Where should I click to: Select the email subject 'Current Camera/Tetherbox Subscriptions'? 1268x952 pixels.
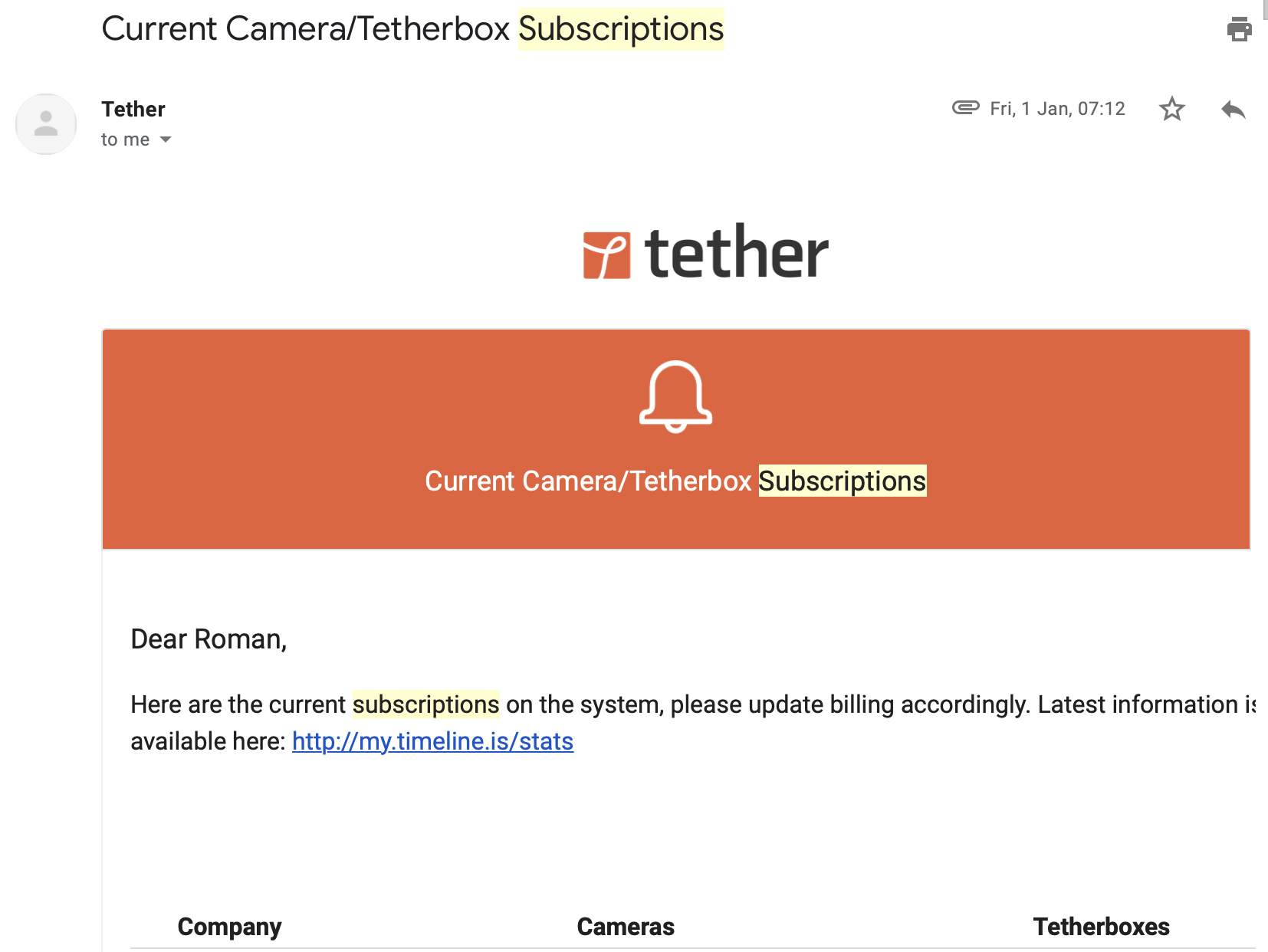pos(412,29)
